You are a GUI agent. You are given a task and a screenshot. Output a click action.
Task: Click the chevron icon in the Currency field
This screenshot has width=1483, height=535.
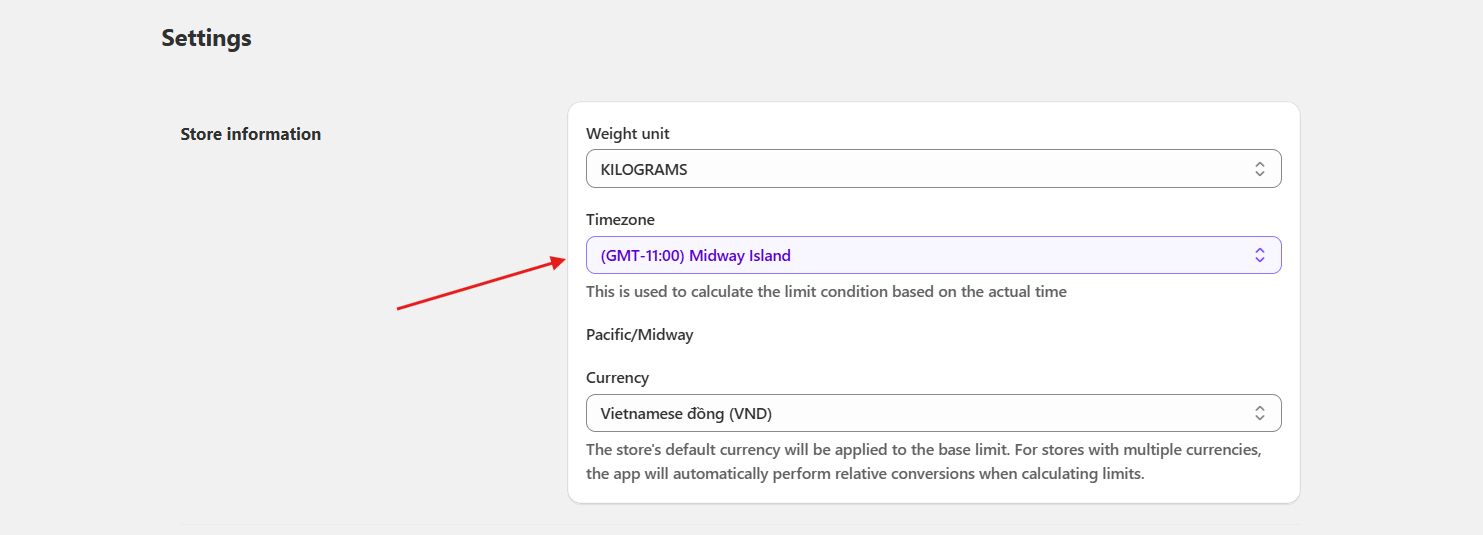point(1260,413)
